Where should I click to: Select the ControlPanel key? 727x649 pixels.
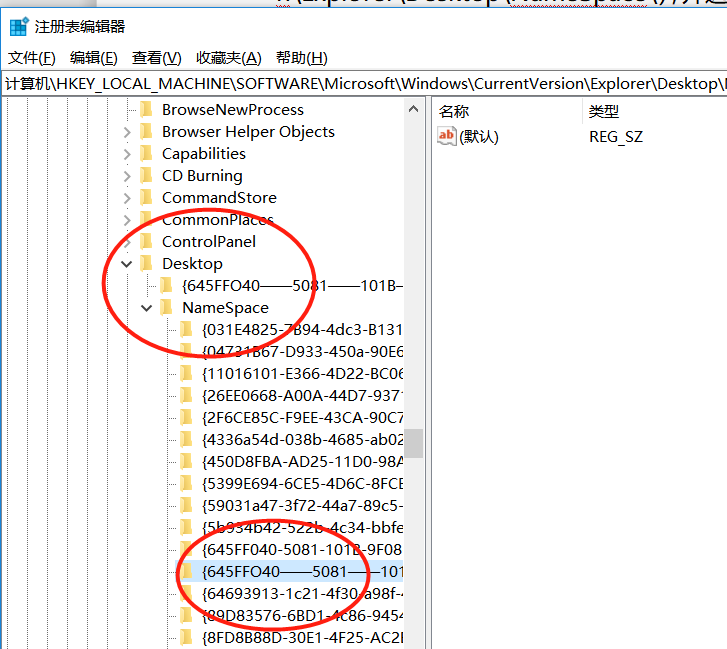click(209, 242)
